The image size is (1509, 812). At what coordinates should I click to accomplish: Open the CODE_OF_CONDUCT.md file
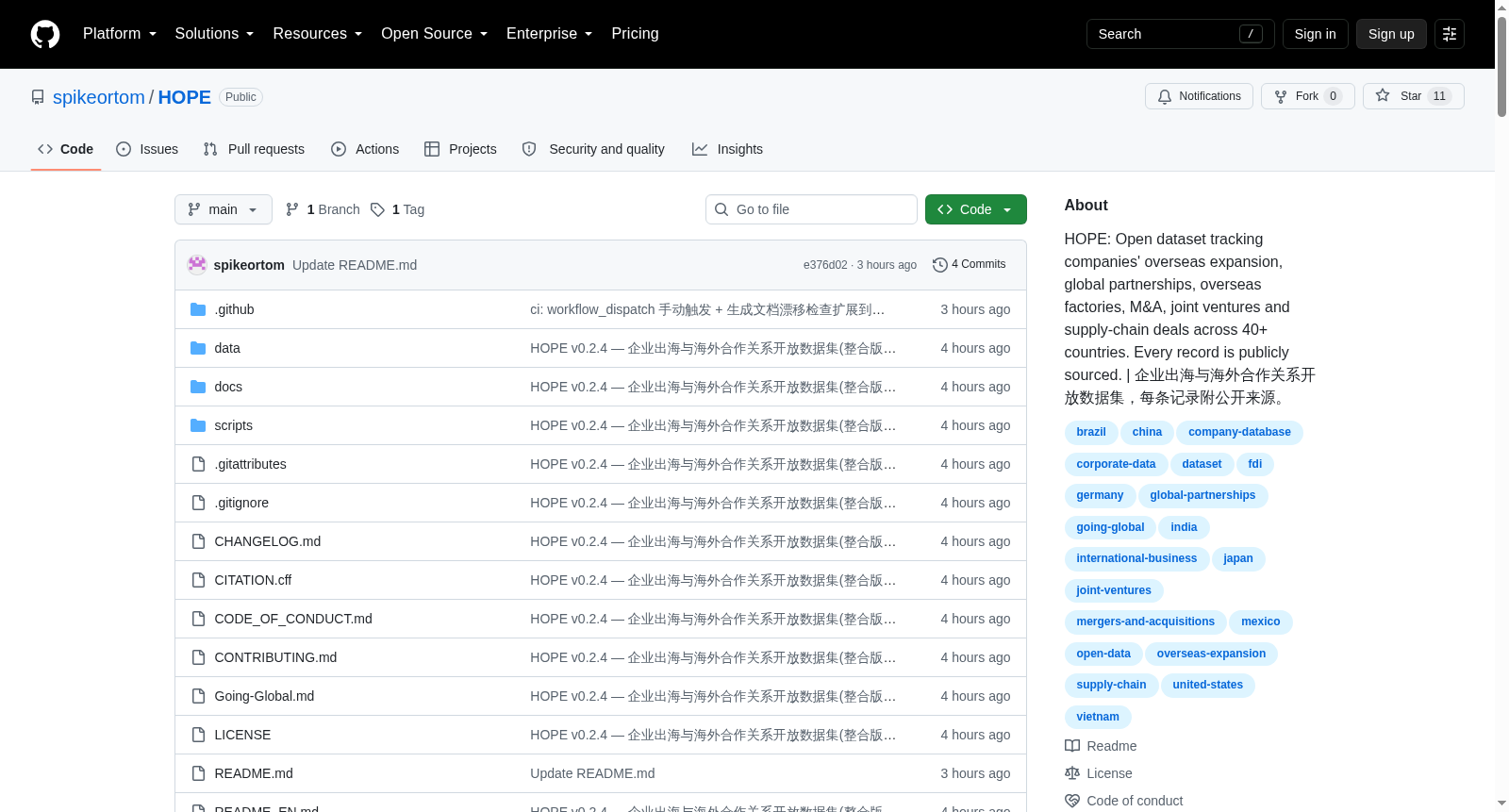coord(293,619)
